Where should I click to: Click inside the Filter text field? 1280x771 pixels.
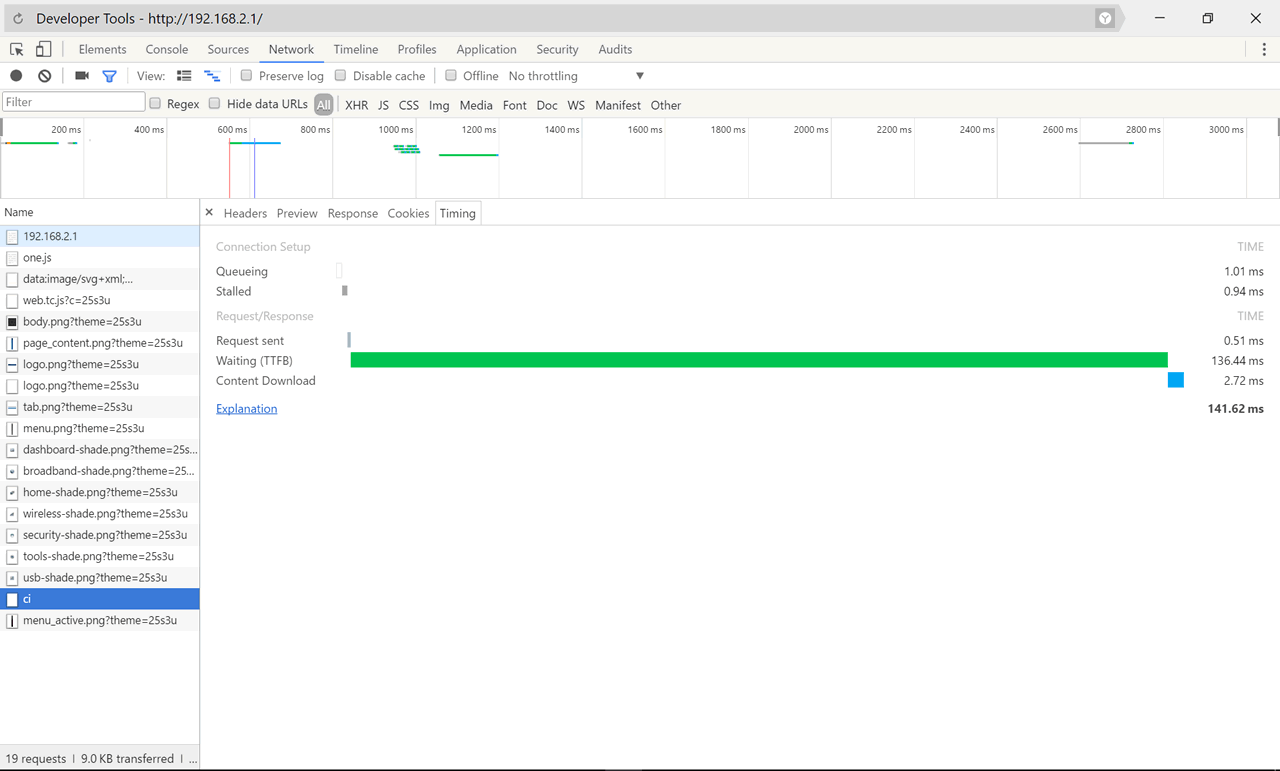(x=74, y=102)
